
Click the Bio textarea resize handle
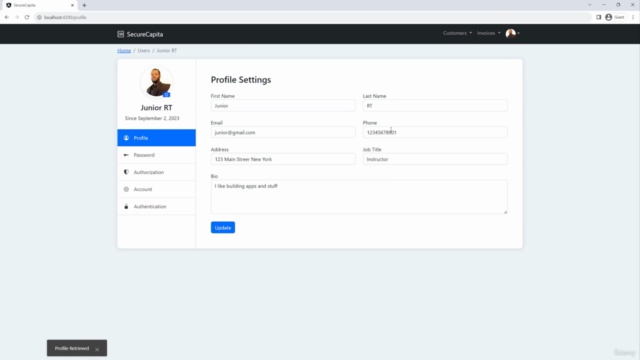pyautogui.click(x=505, y=211)
